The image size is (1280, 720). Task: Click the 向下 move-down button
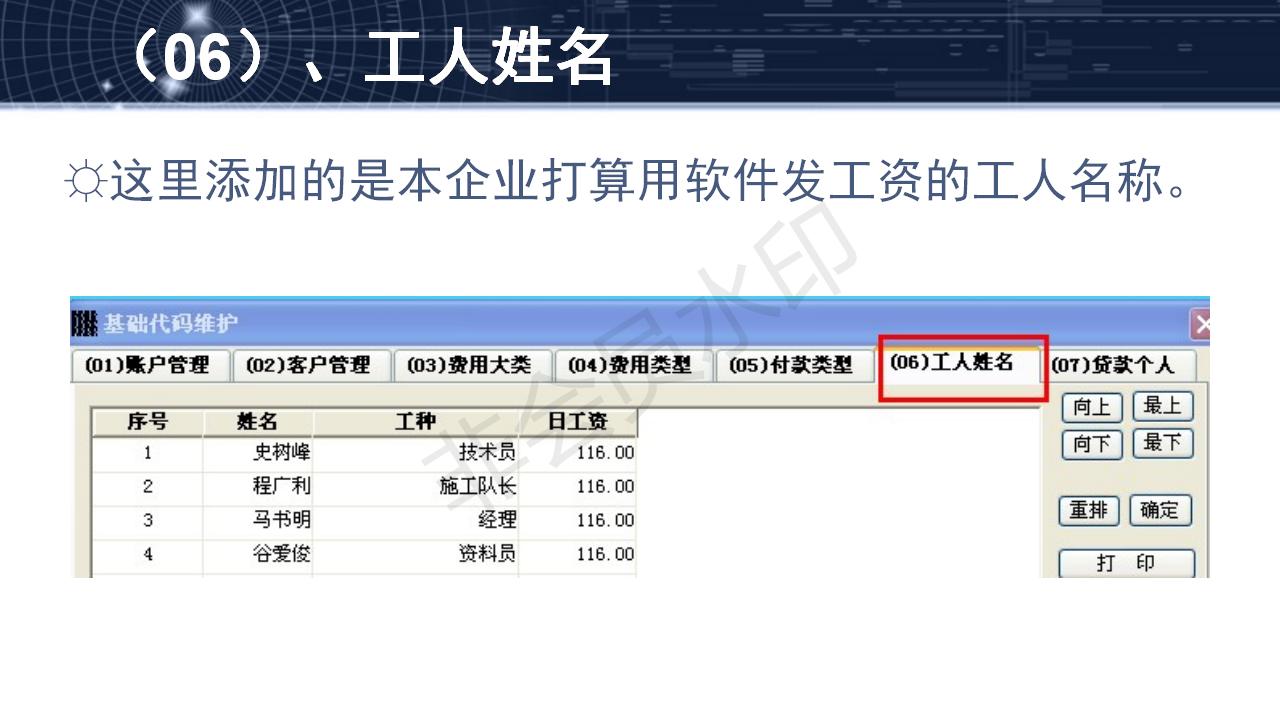(x=1090, y=443)
